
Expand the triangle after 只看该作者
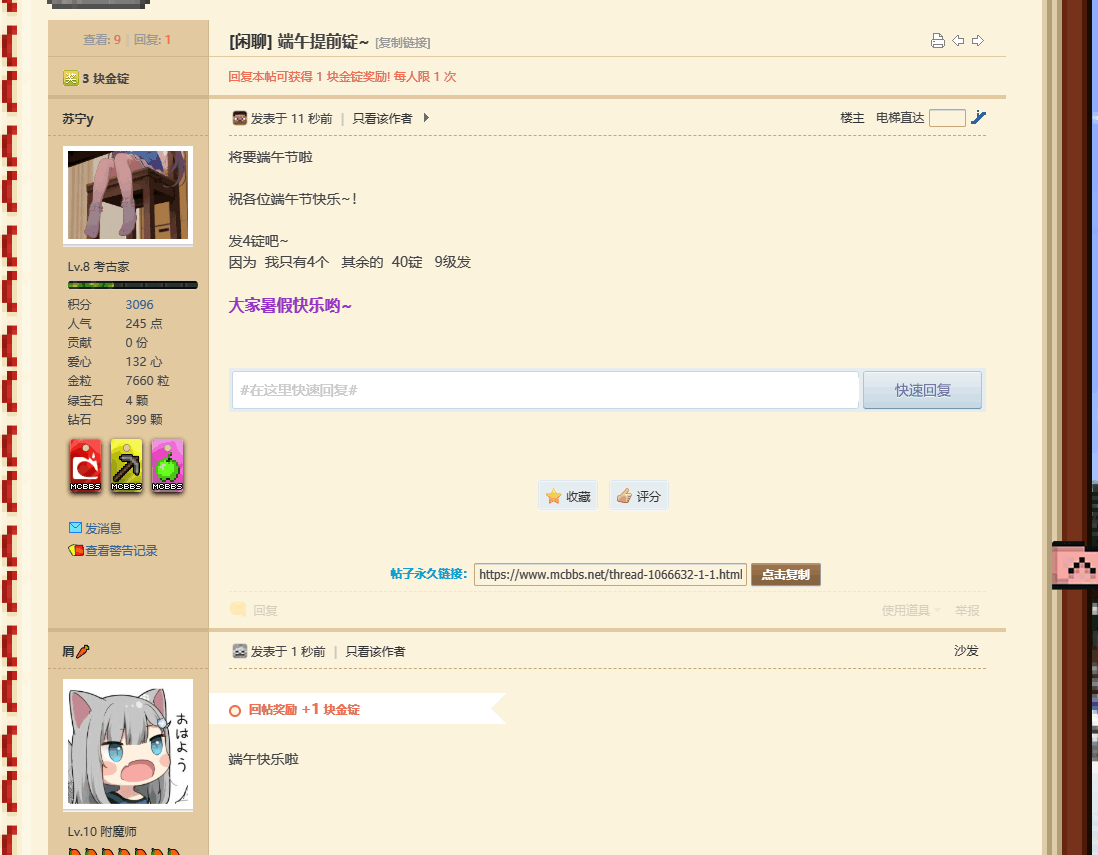pyautogui.click(x=426, y=118)
